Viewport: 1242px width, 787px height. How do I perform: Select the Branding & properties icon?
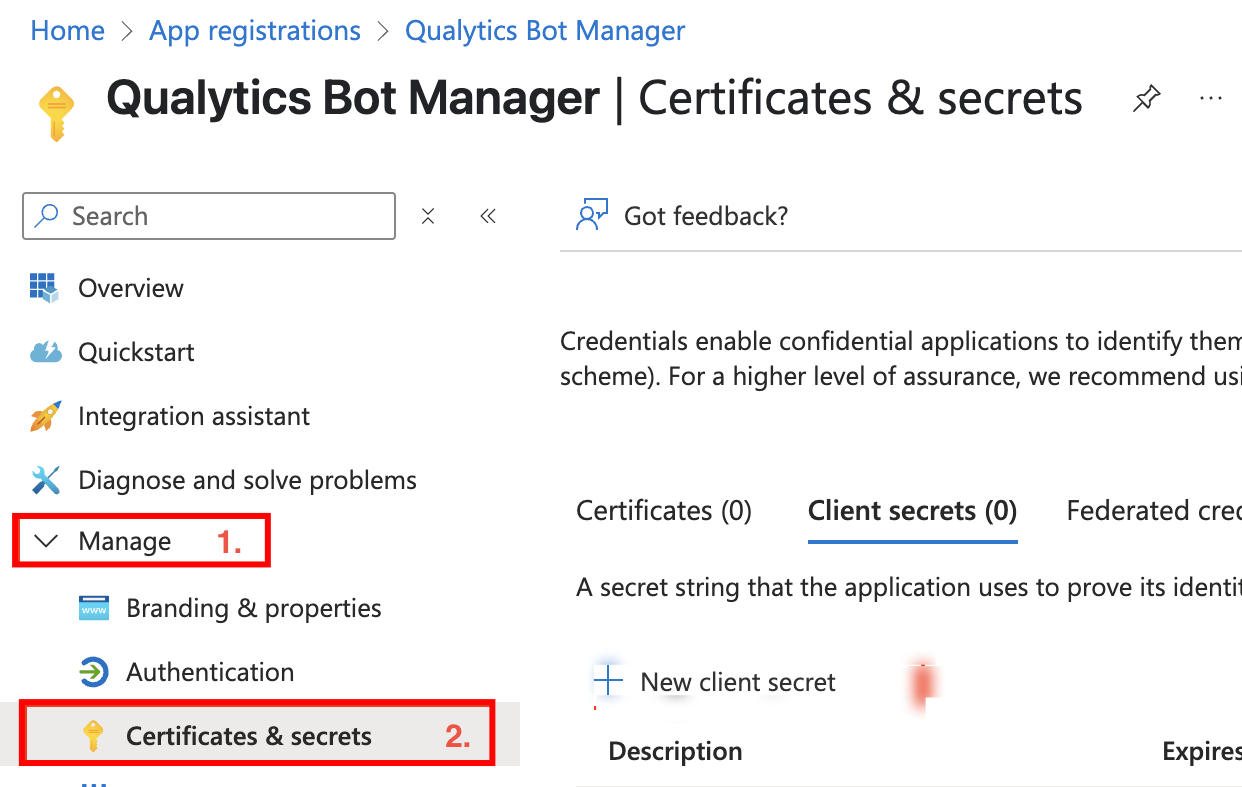(x=93, y=607)
